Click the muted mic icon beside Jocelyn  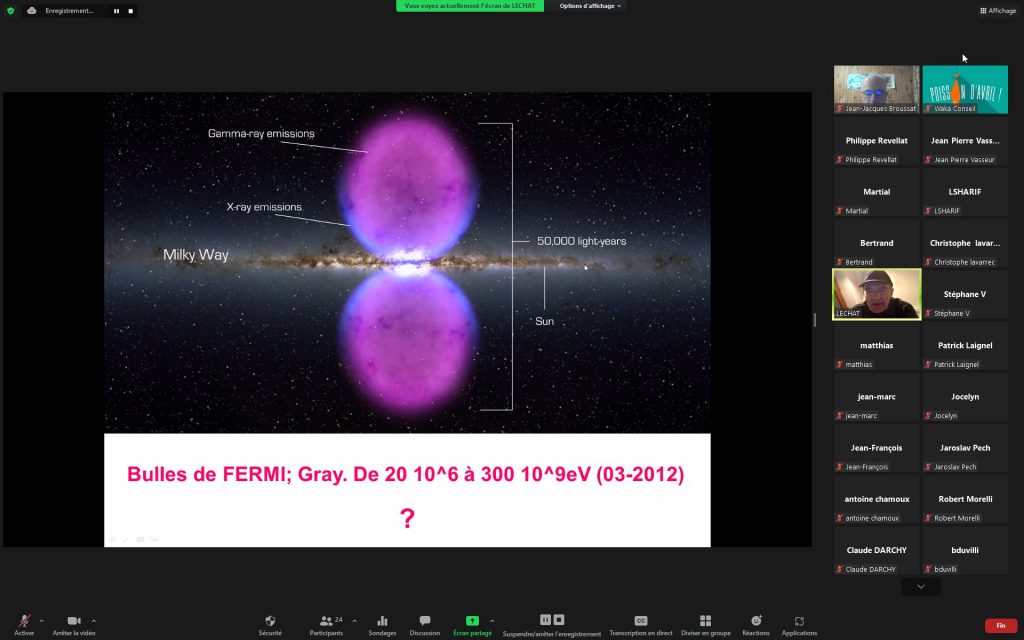click(928, 415)
